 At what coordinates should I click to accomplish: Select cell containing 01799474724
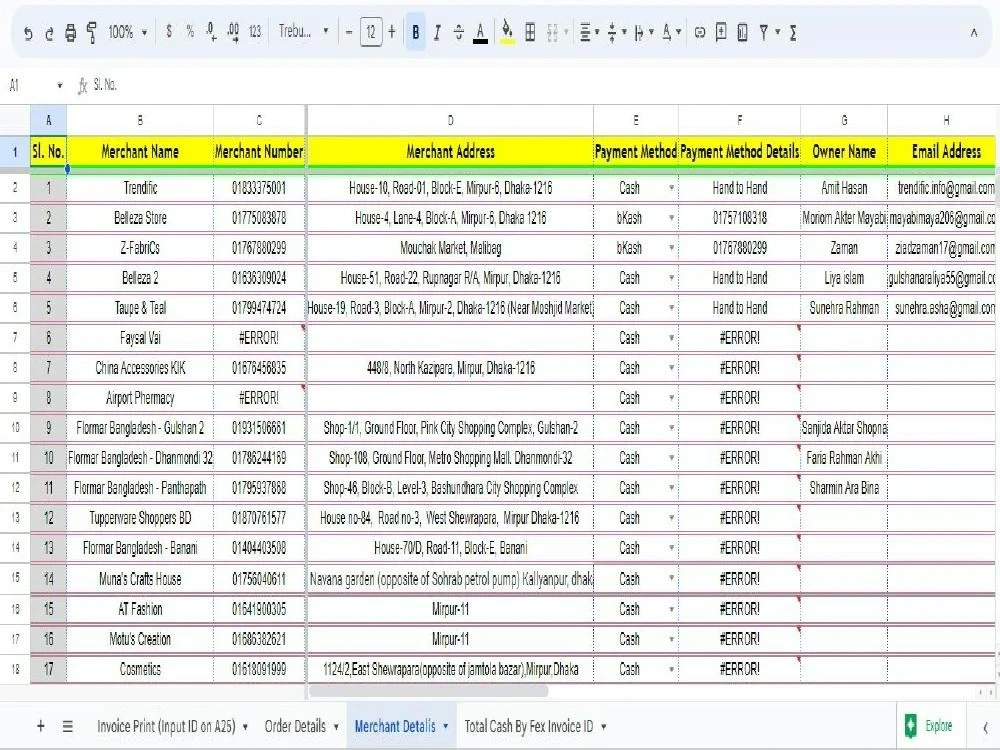(259, 308)
